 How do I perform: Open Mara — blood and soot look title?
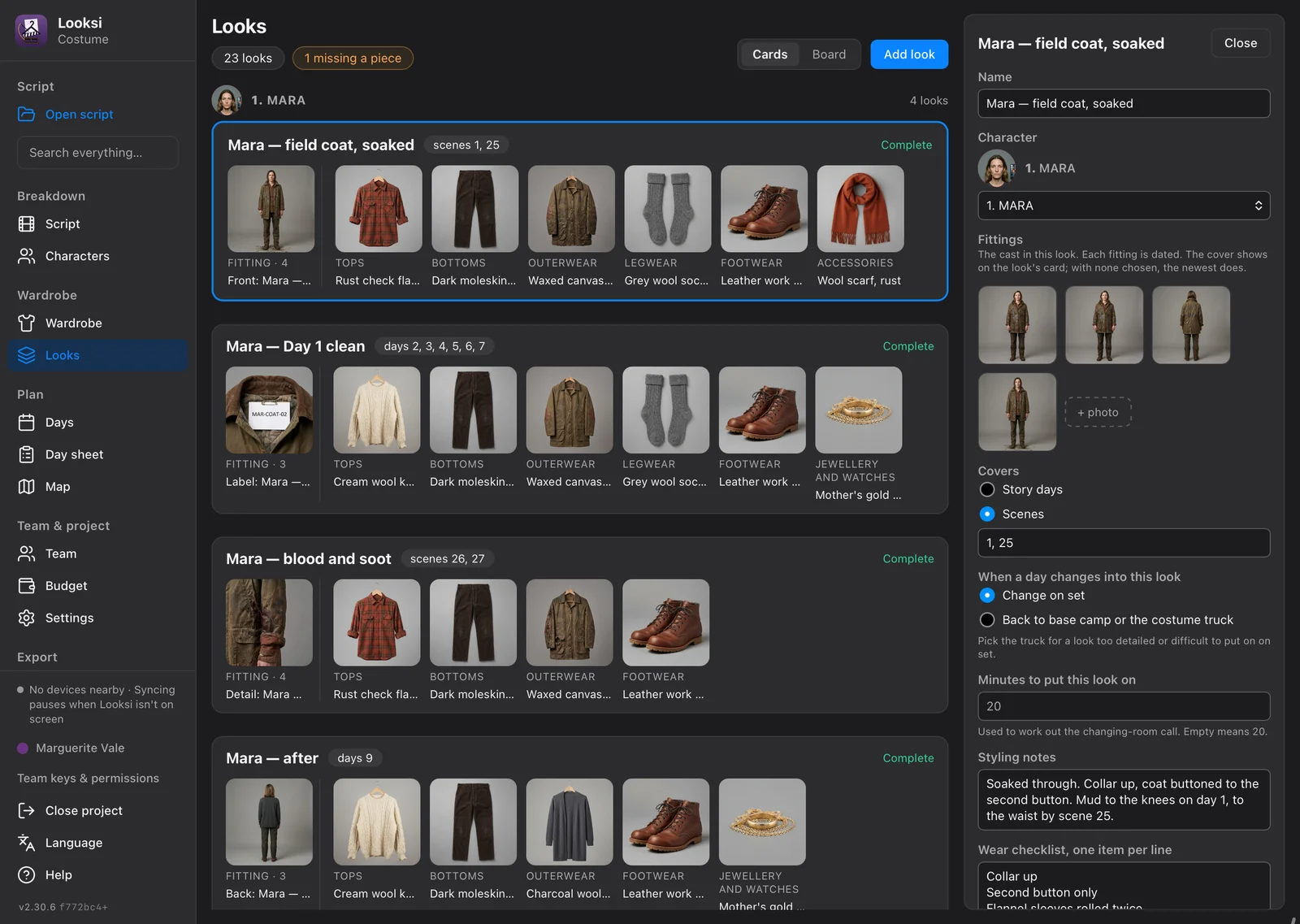tap(308, 559)
